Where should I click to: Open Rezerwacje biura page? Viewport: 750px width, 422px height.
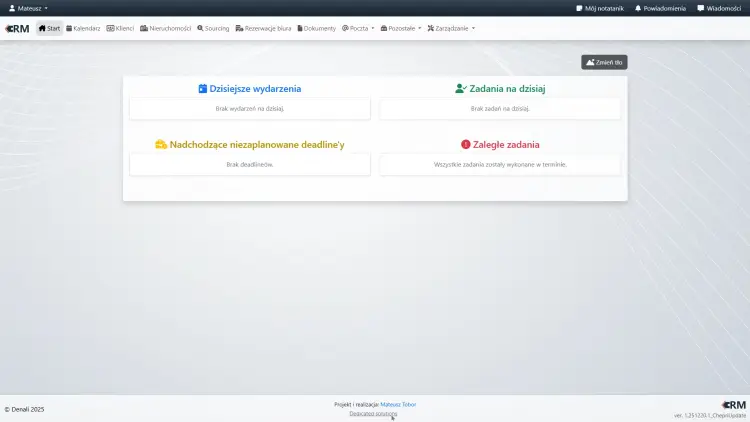click(x=264, y=28)
